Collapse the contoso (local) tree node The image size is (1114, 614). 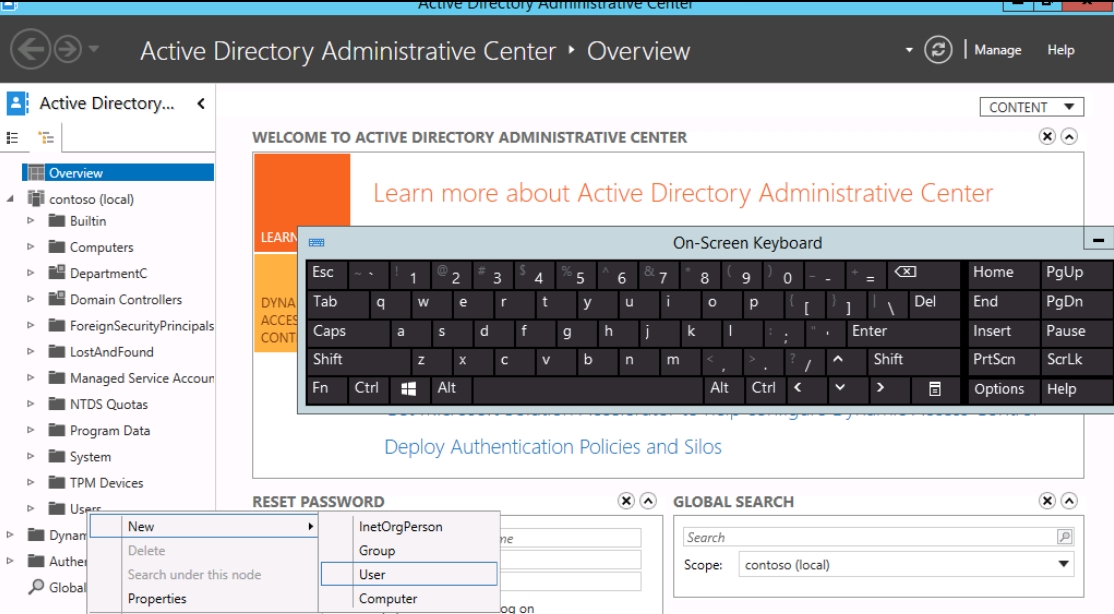(x=10, y=199)
